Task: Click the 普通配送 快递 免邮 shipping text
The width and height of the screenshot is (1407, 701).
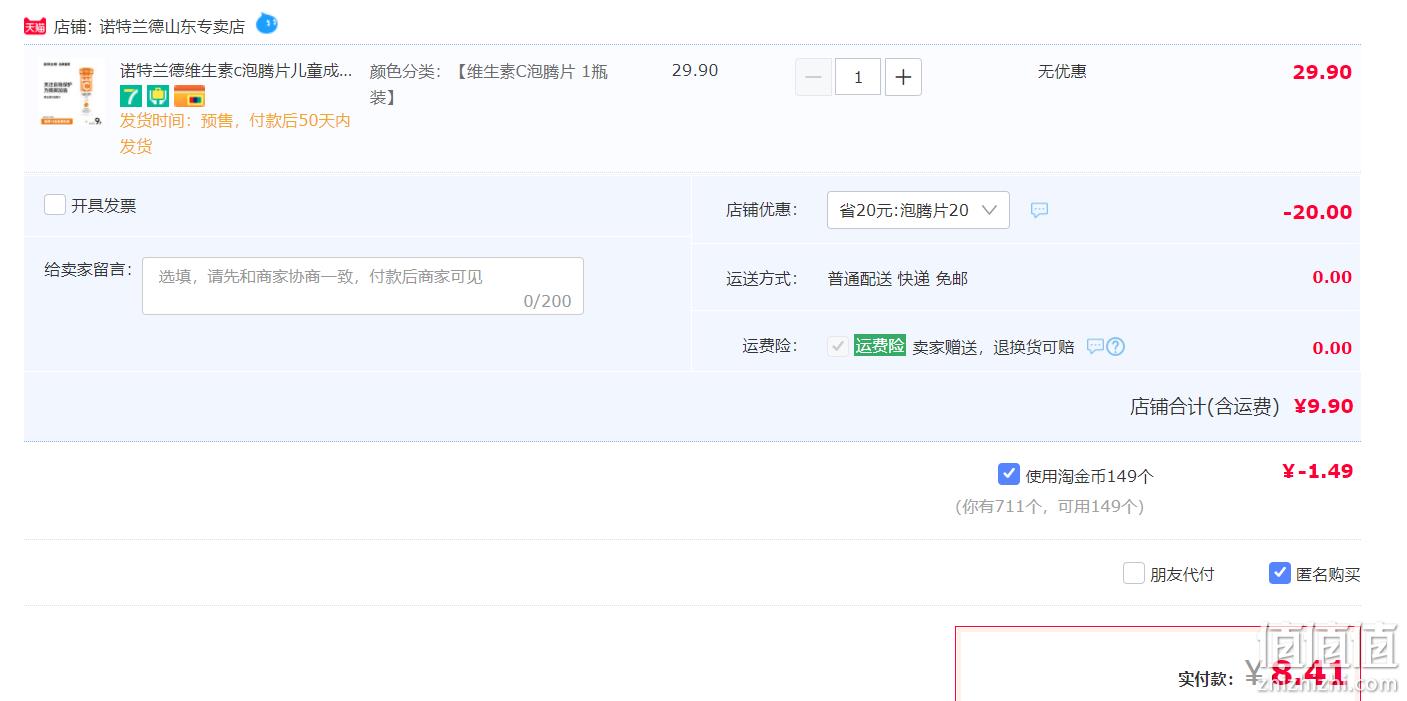Action: tap(898, 279)
